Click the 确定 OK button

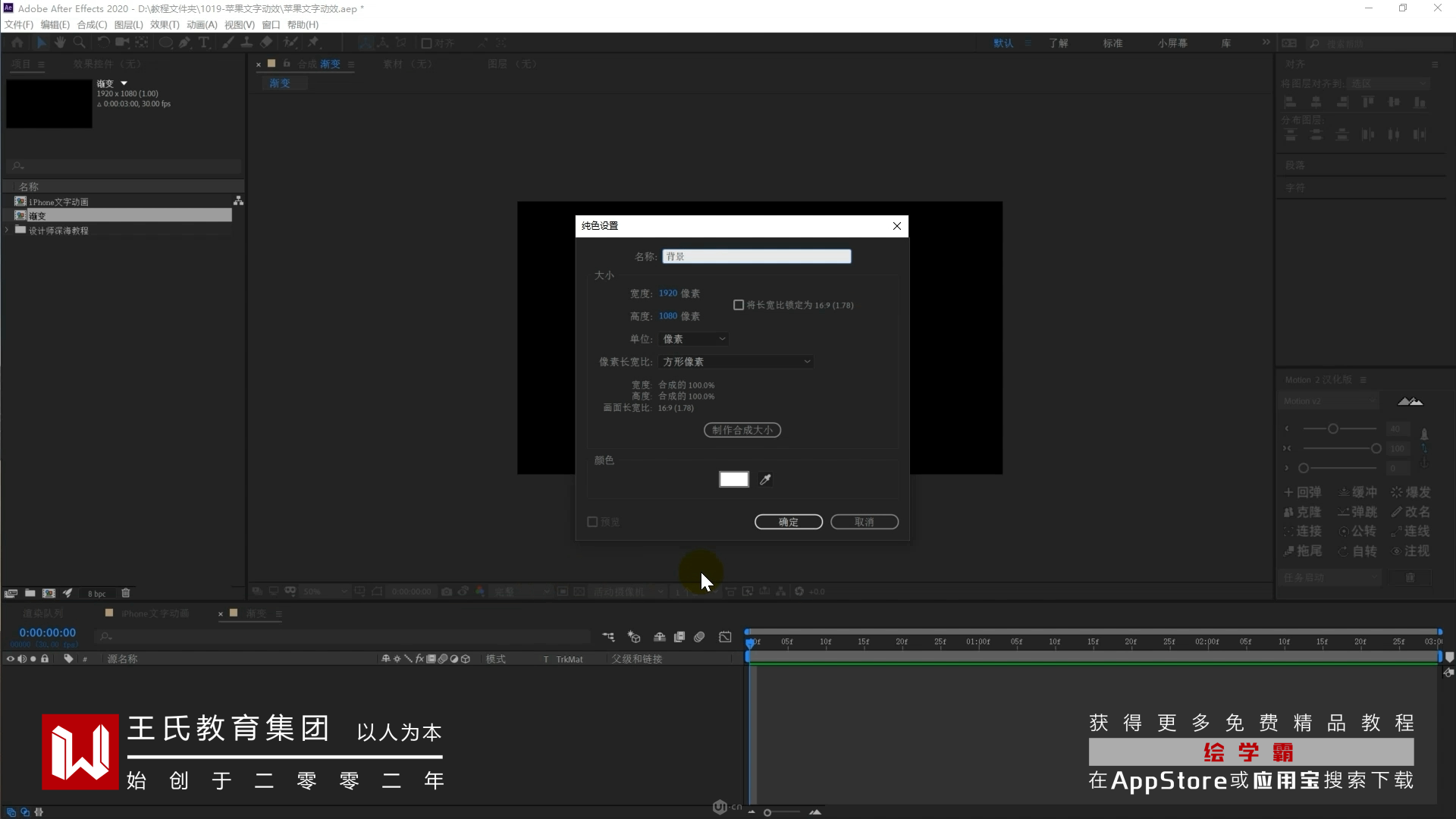[x=788, y=522]
